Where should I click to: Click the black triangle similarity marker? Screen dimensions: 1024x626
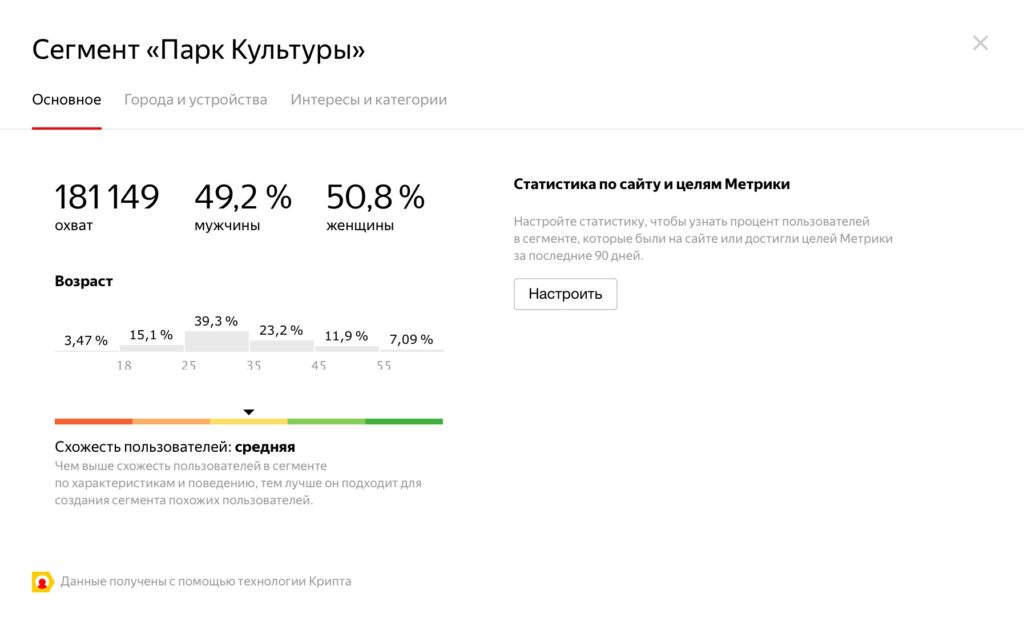(x=249, y=411)
